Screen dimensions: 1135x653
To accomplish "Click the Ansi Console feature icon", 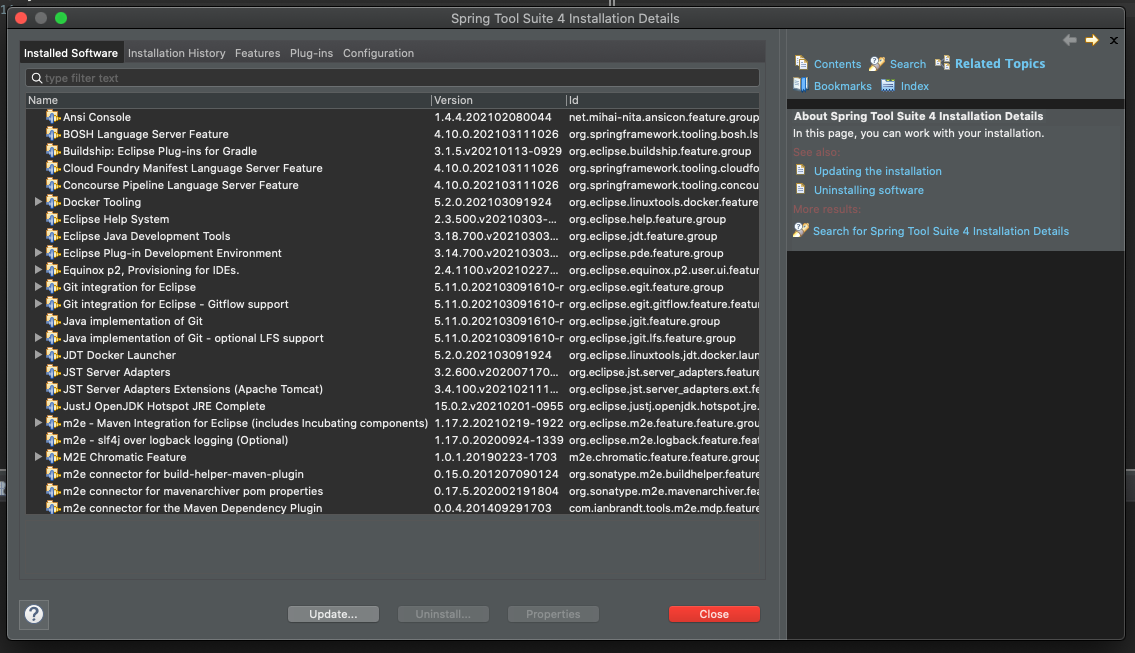I will [53, 116].
